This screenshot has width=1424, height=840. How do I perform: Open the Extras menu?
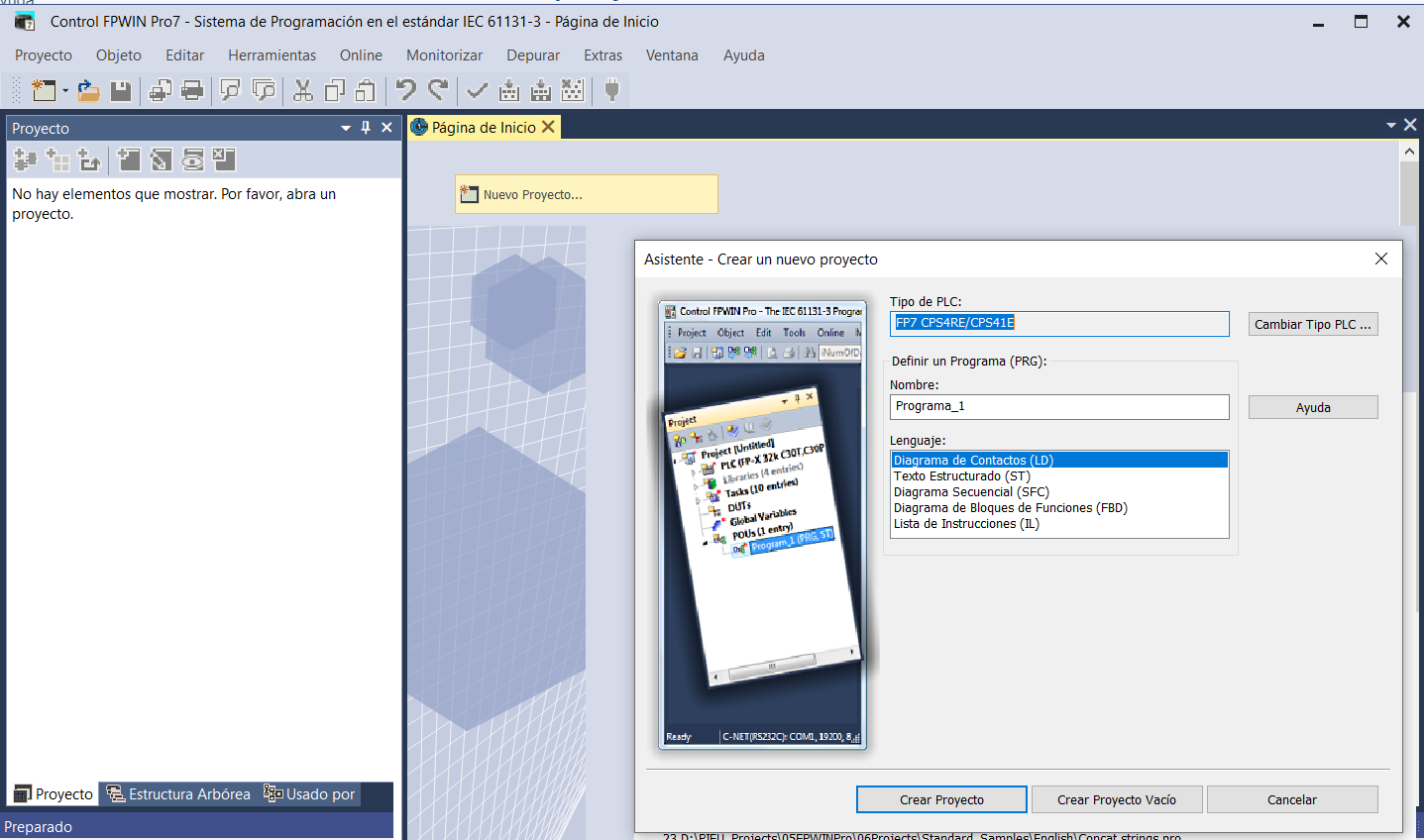[603, 55]
